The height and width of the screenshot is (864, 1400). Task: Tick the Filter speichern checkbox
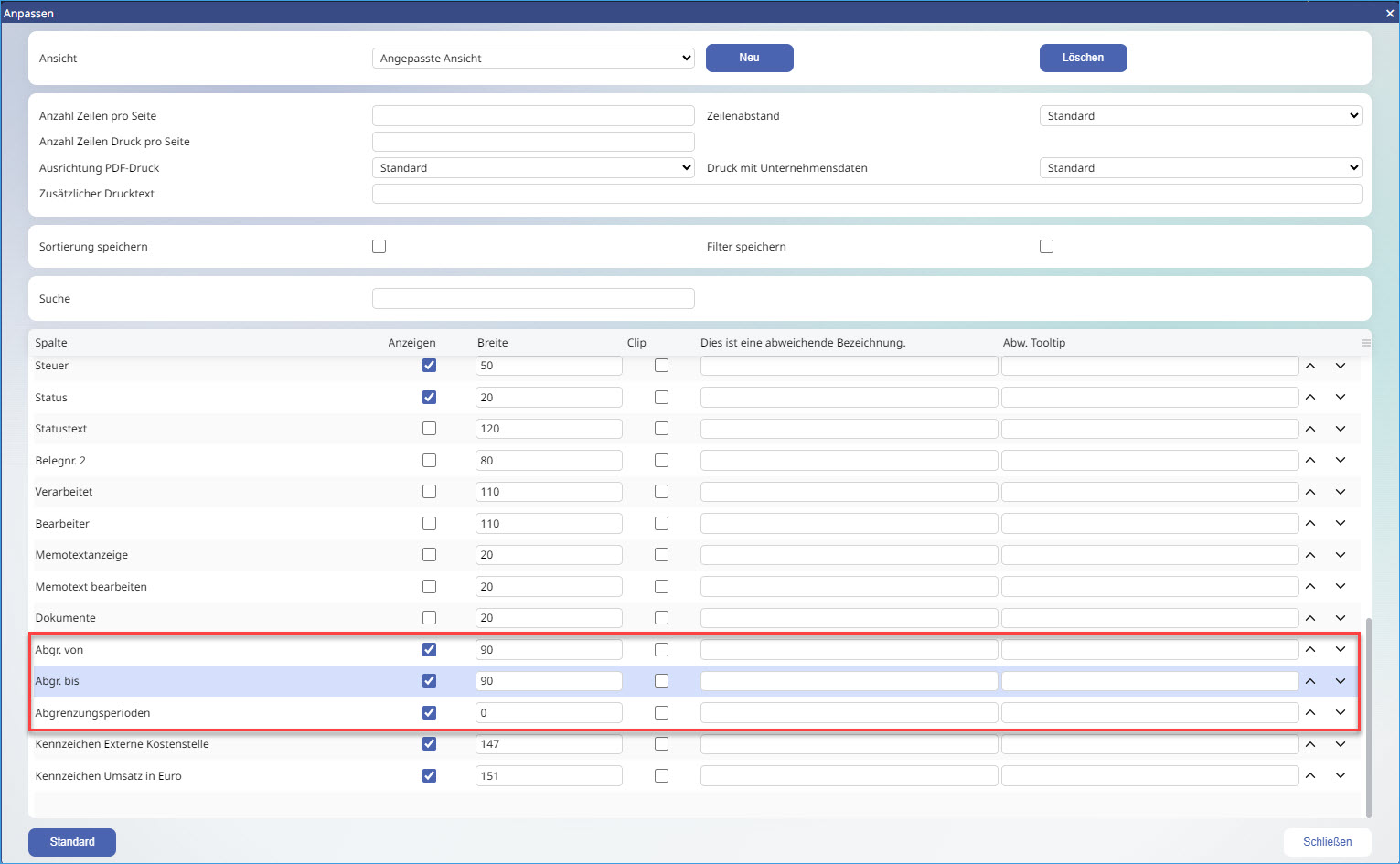pyautogui.click(x=1047, y=247)
